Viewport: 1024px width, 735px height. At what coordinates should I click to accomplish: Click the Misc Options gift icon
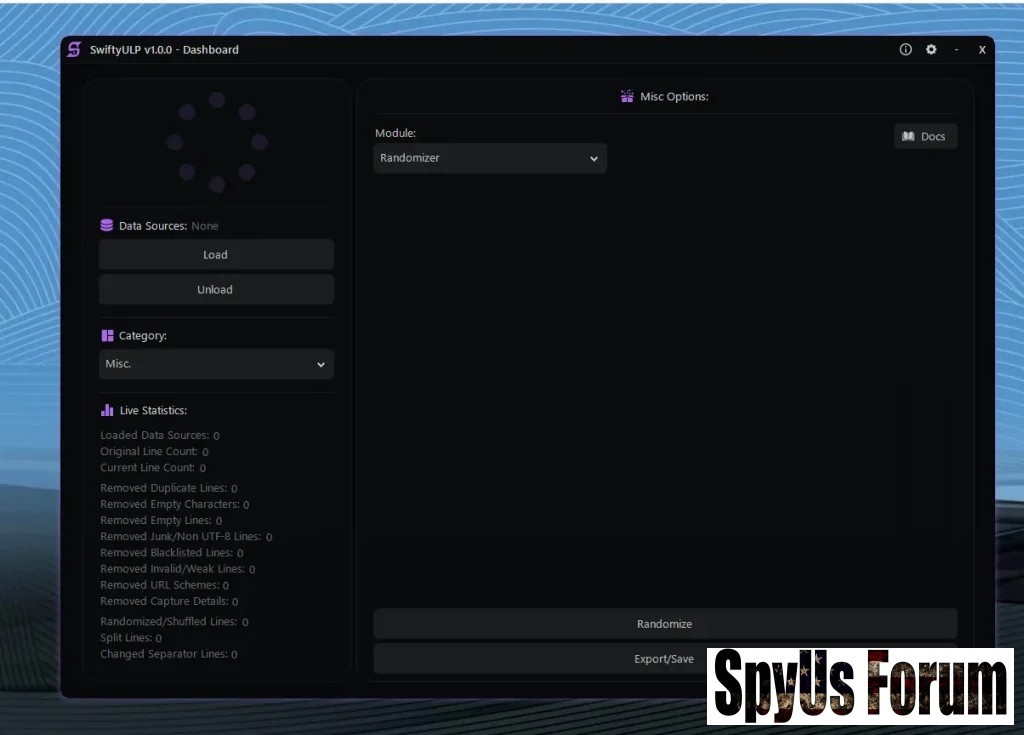(627, 97)
